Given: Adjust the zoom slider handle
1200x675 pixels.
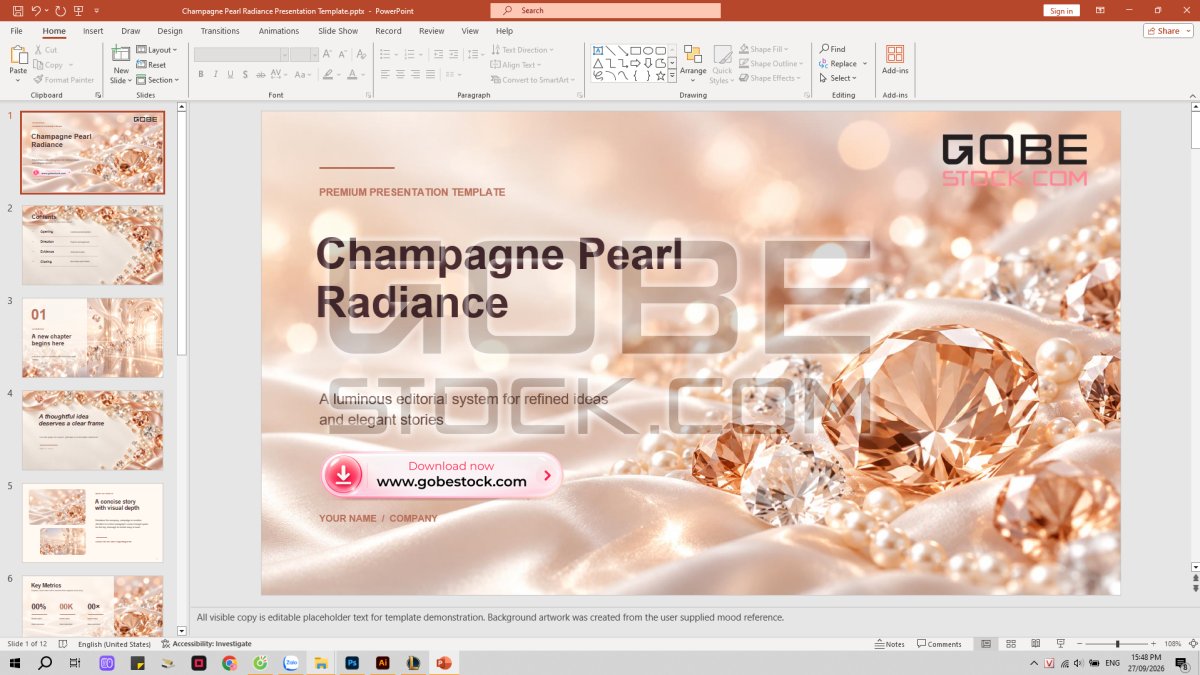Looking at the screenshot, I should tap(1117, 644).
